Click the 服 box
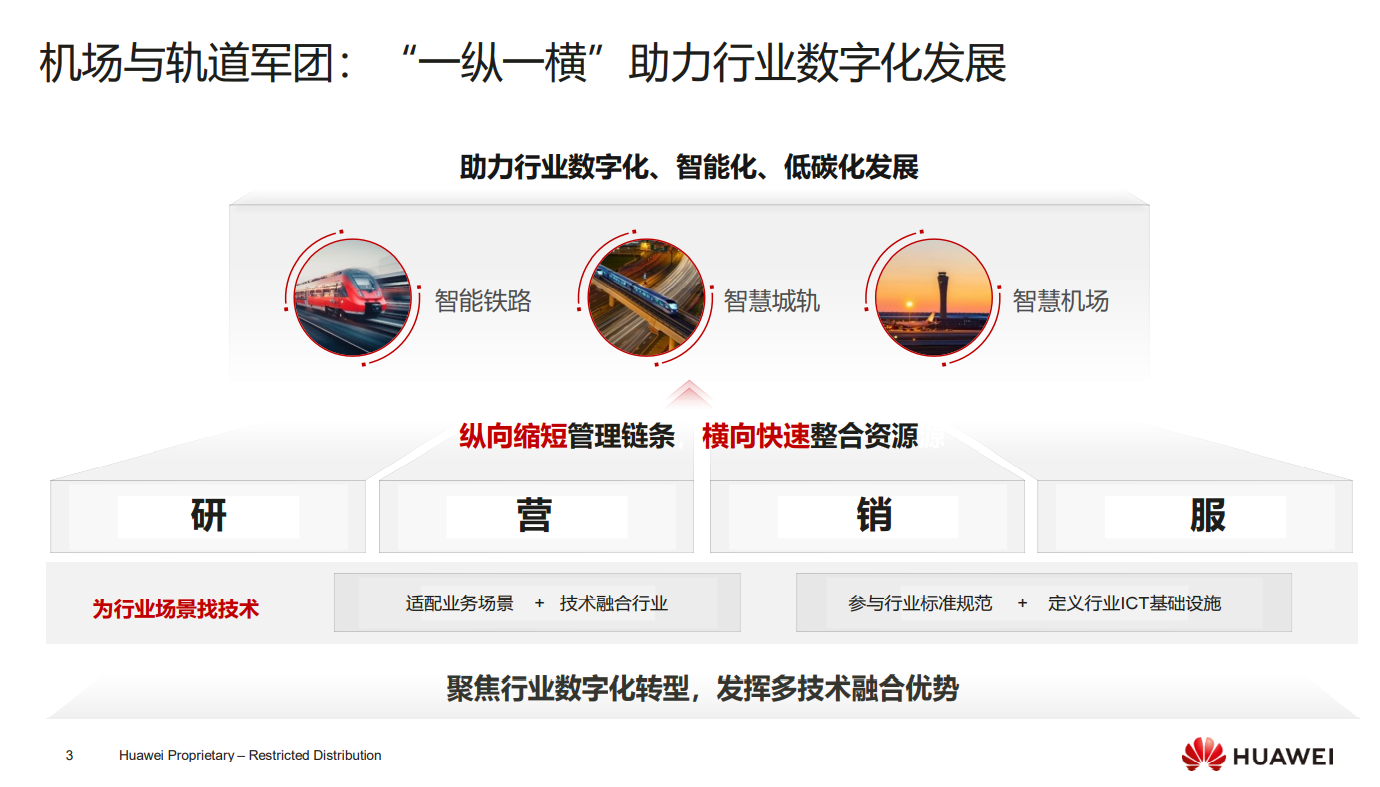 coord(1195,516)
